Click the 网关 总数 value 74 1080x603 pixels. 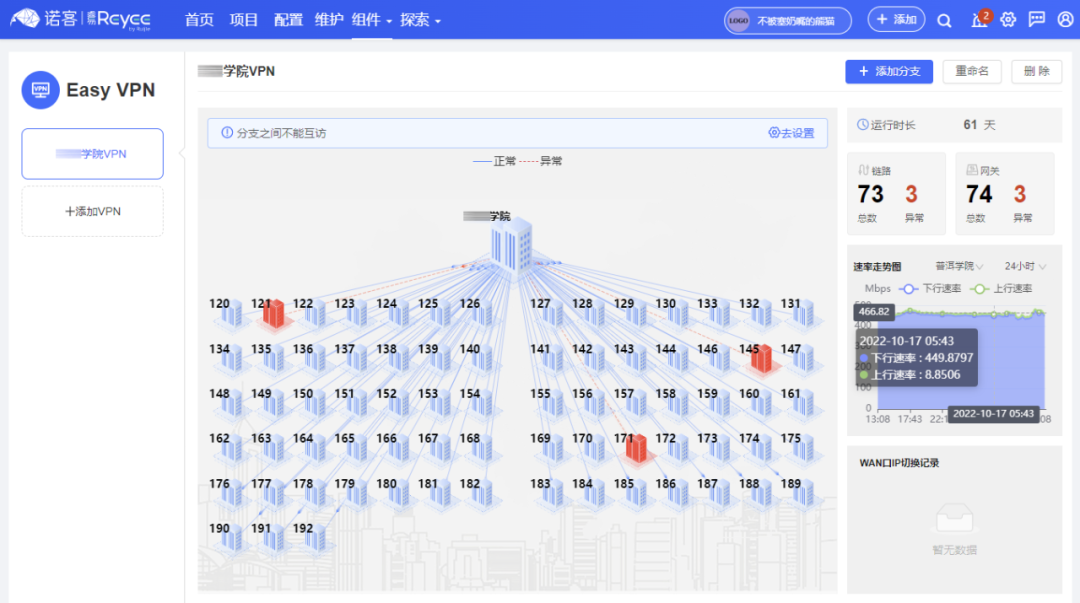(x=979, y=194)
